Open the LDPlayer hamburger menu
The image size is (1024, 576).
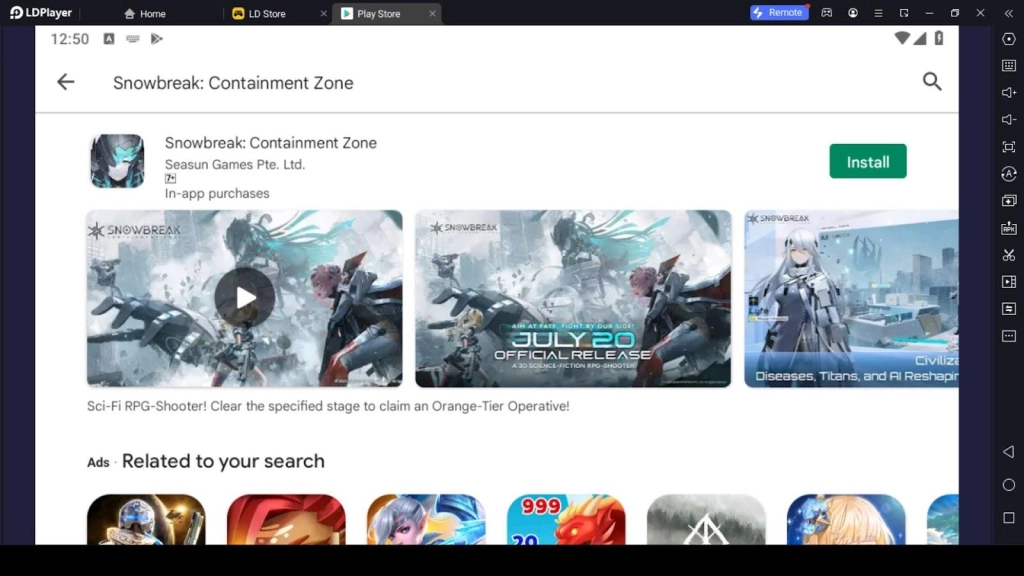[878, 12]
